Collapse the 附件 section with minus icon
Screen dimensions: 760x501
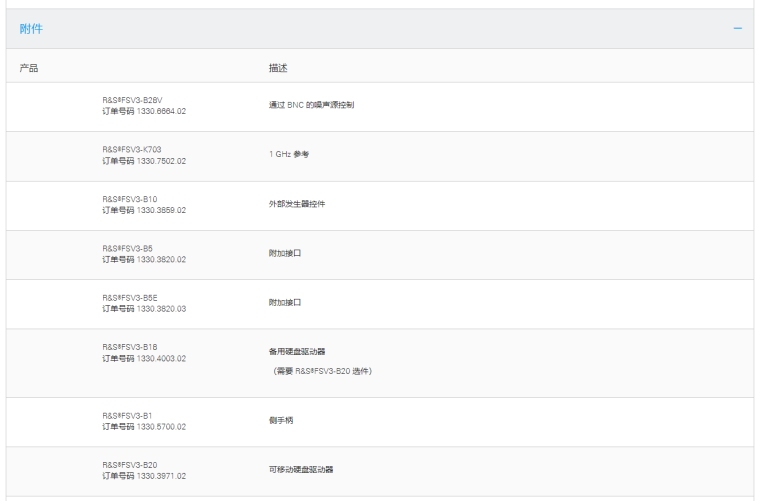(738, 29)
